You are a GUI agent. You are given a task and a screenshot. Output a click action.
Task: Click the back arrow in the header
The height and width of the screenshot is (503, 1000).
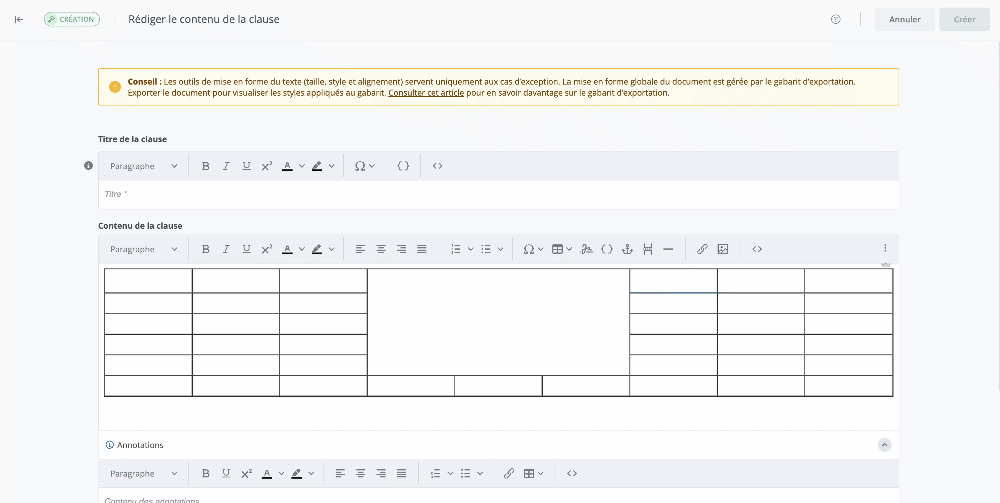click(x=19, y=19)
